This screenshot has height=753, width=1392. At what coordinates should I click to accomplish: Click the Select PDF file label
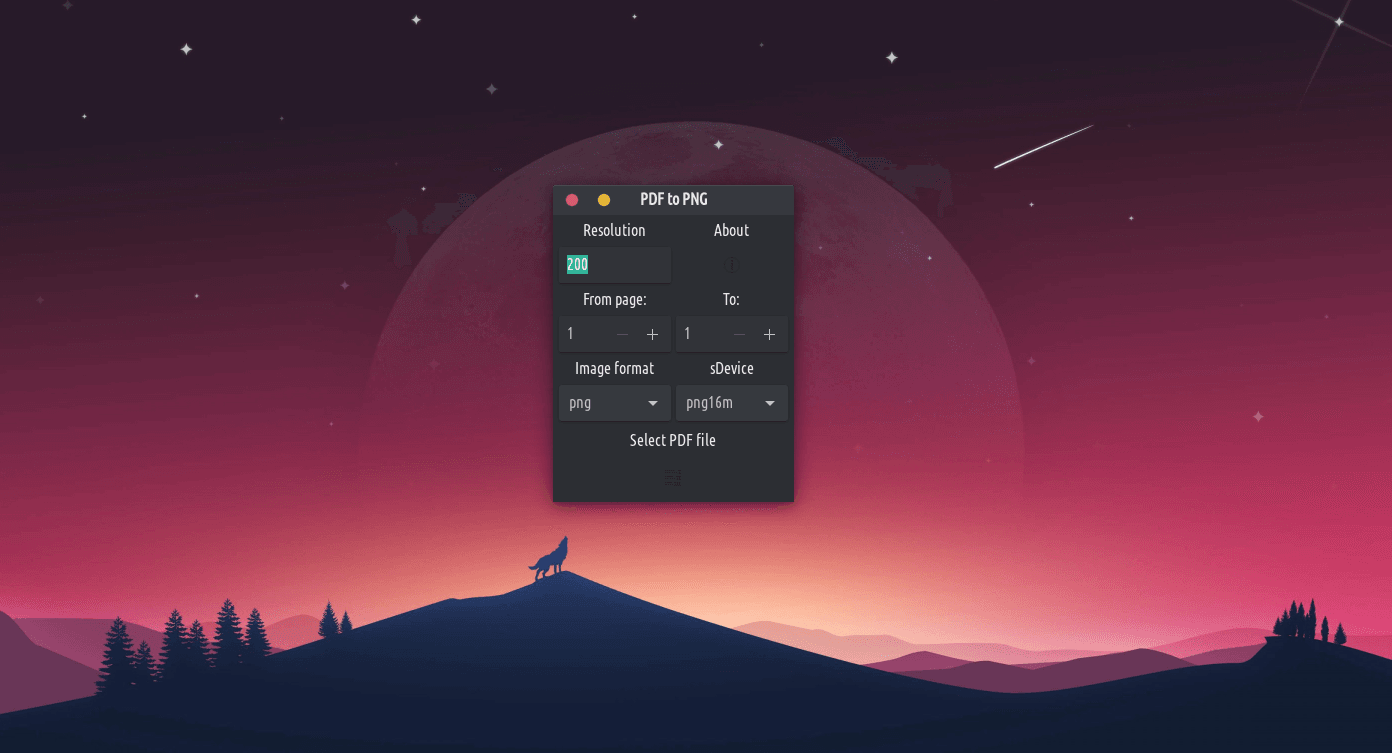[x=673, y=441]
